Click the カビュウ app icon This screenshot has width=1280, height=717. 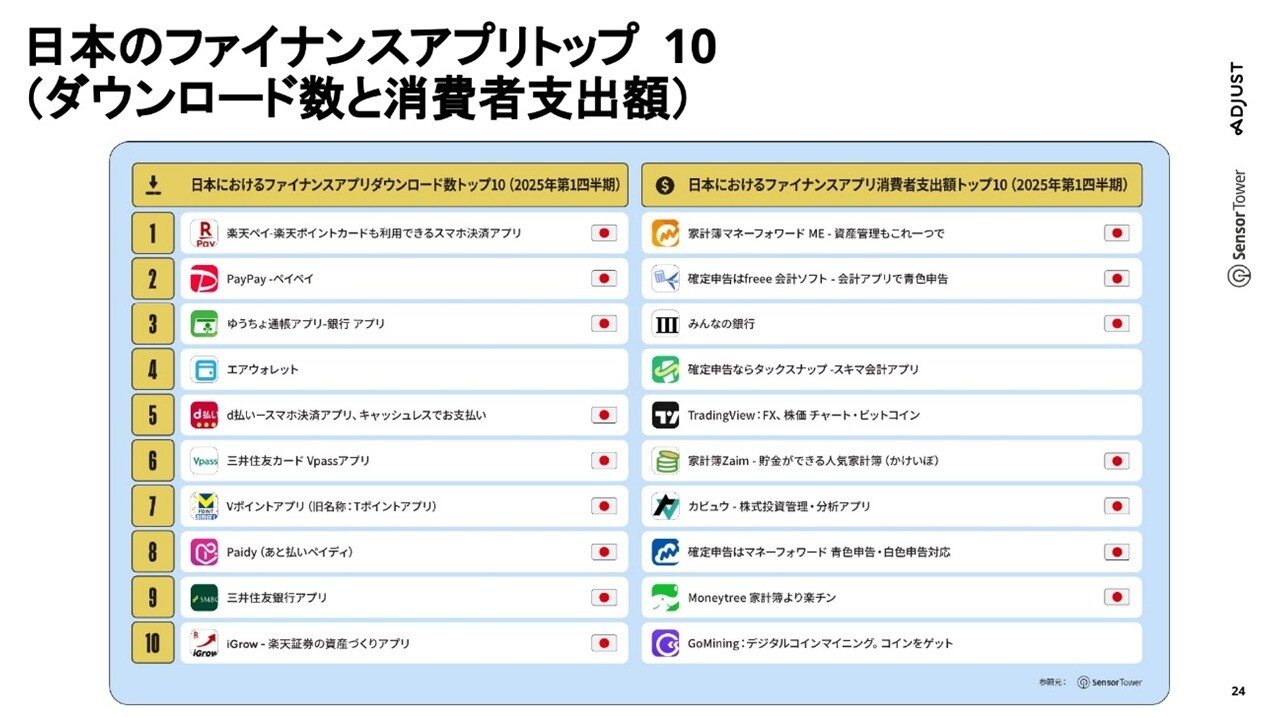[666, 507]
